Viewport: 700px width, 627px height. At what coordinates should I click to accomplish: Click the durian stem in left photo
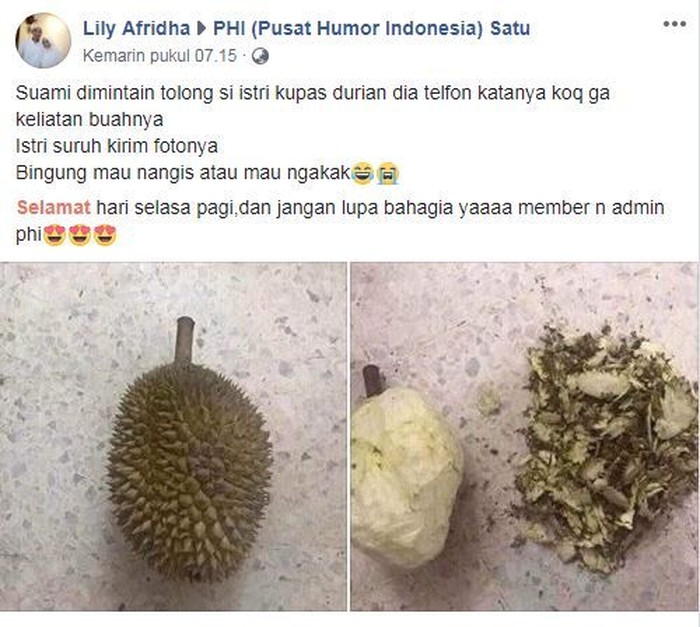(185, 342)
